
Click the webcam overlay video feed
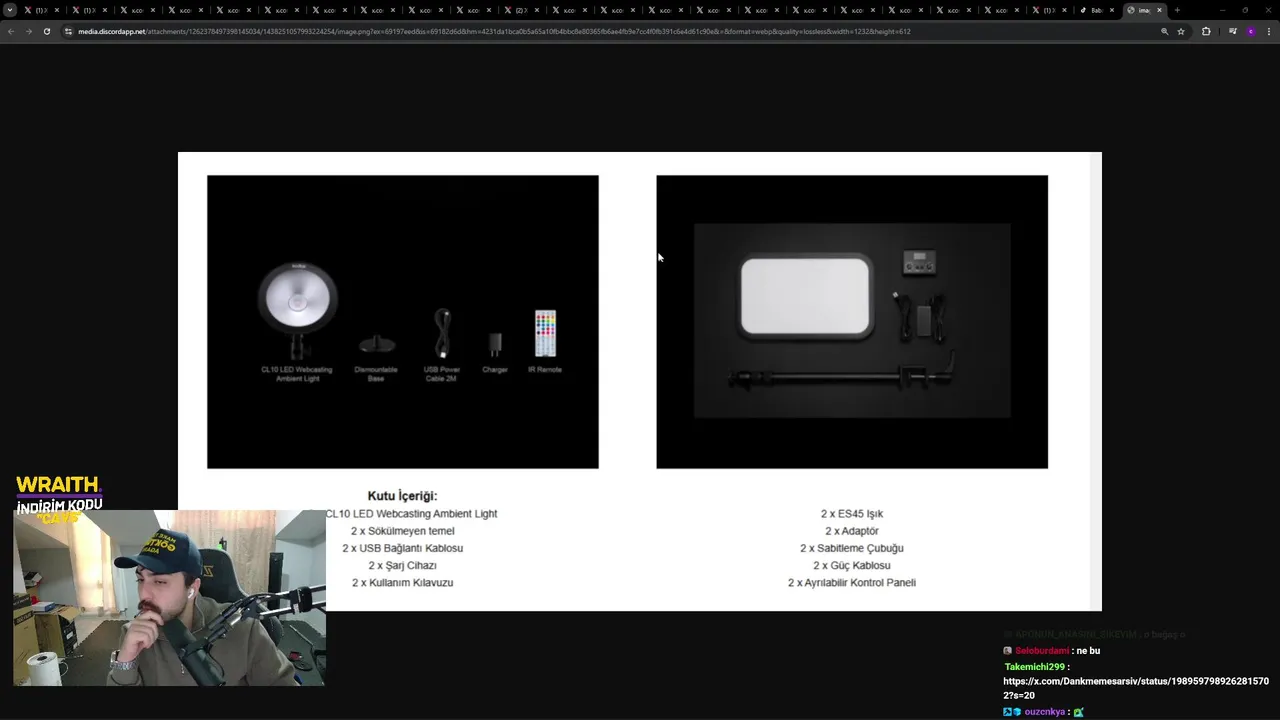[169, 598]
